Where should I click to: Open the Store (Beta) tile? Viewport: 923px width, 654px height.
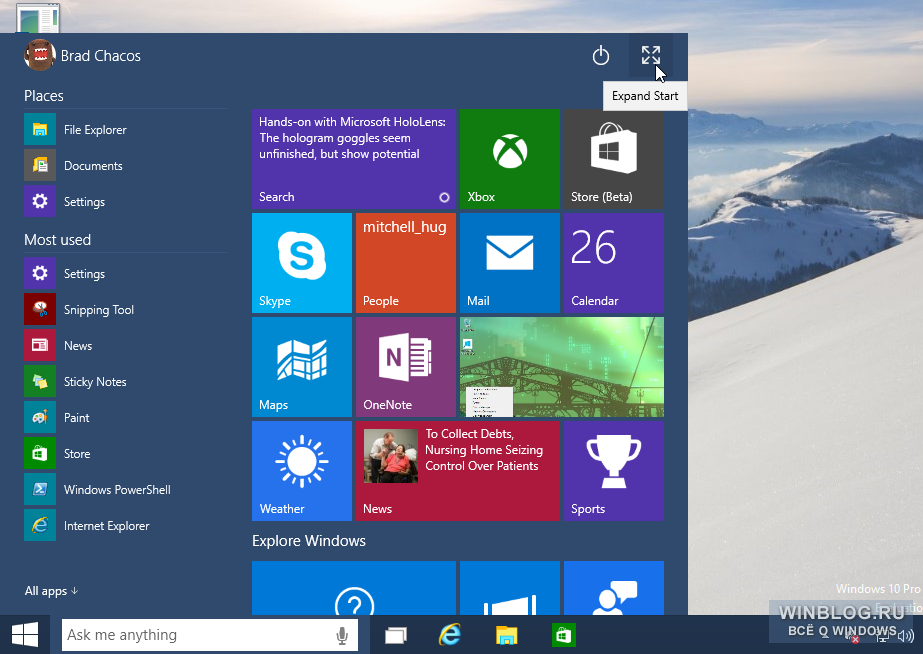pos(614,159)
